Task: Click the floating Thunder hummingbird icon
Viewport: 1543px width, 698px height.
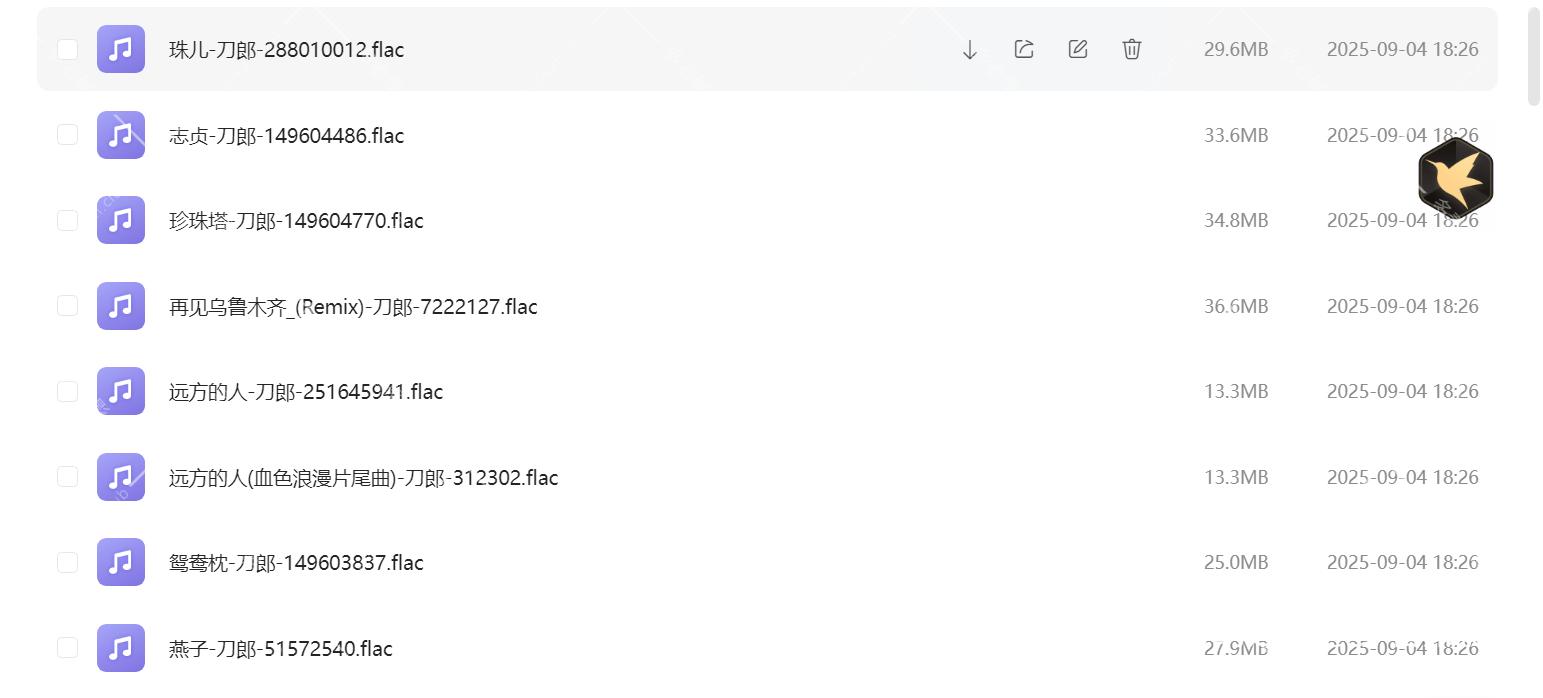Action: [x=1455, y=180]
